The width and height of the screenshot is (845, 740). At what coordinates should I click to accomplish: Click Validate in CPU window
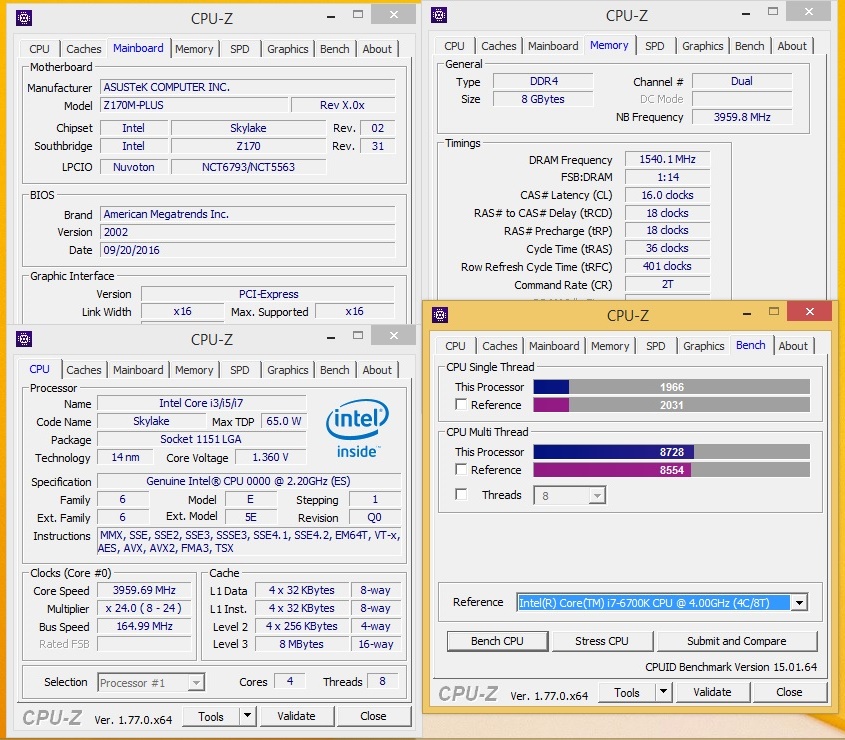[x=296, y=716]
